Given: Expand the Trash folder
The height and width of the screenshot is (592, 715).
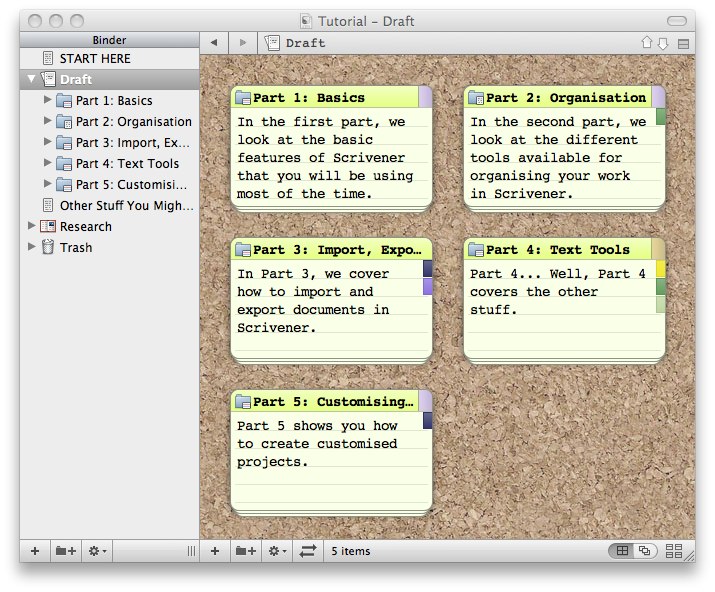Looking at the screenshot, I should pyautogui.click(x=31, y=246).
